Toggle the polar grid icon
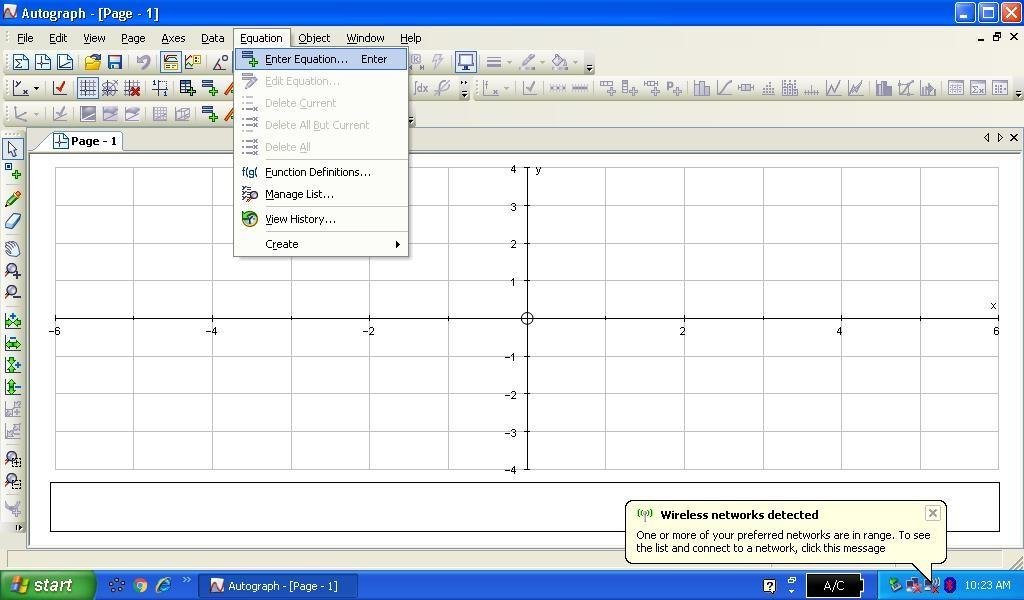Screen dimensions: 1024x600 click(x=110, y=88)
